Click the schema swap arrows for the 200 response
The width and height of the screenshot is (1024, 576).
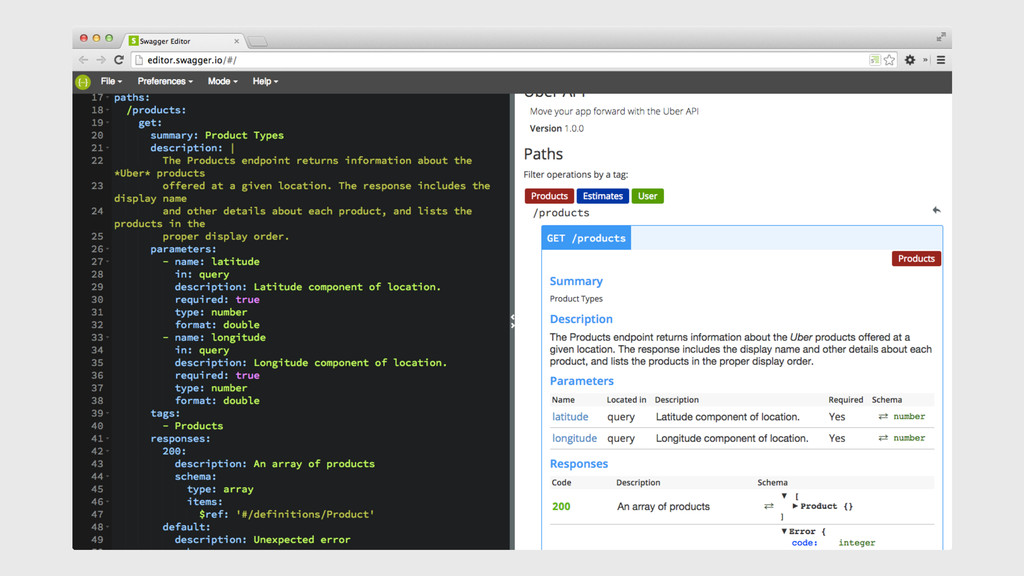(x=769, y=507)
